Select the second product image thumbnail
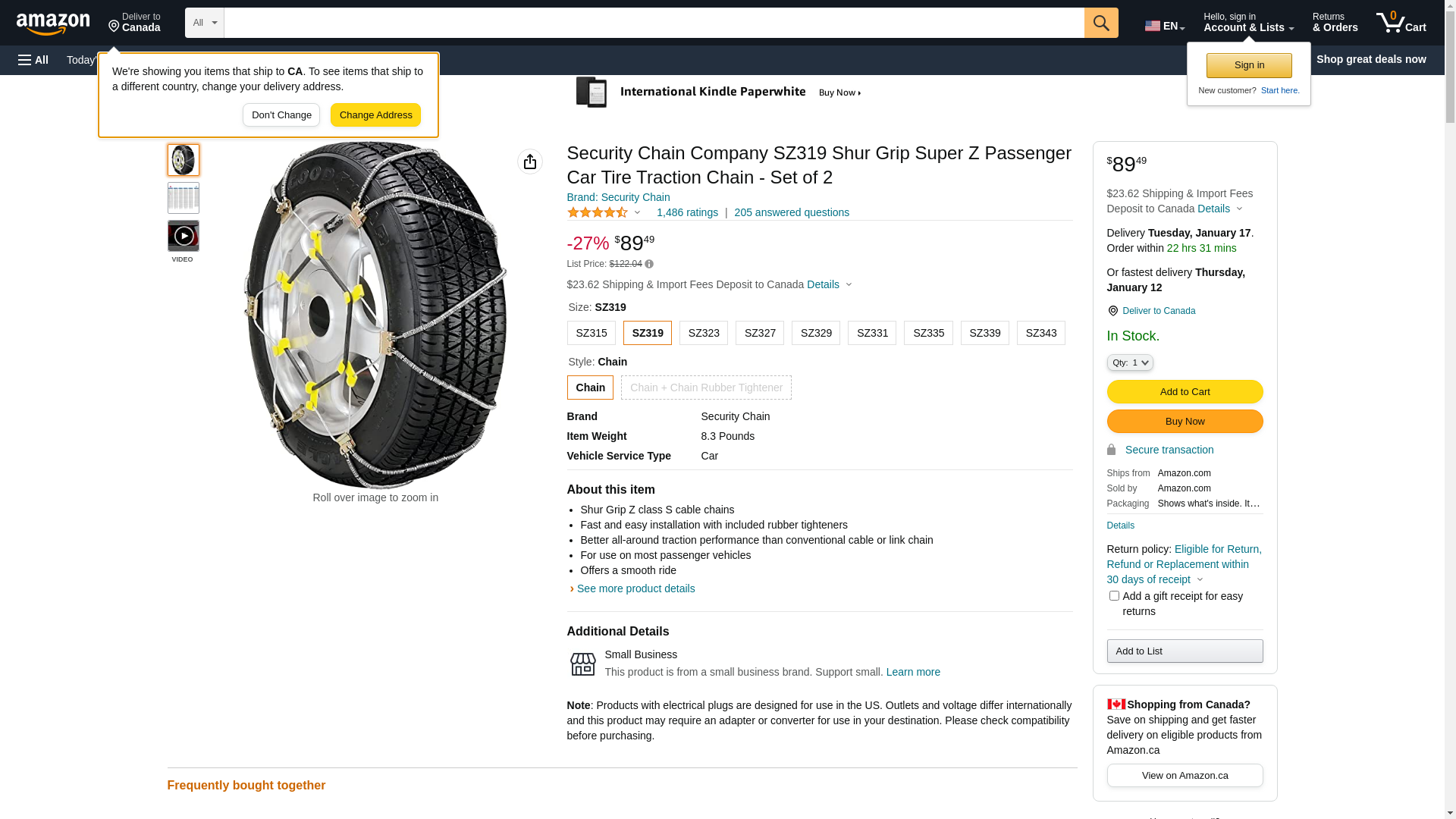 pos(184,198)
